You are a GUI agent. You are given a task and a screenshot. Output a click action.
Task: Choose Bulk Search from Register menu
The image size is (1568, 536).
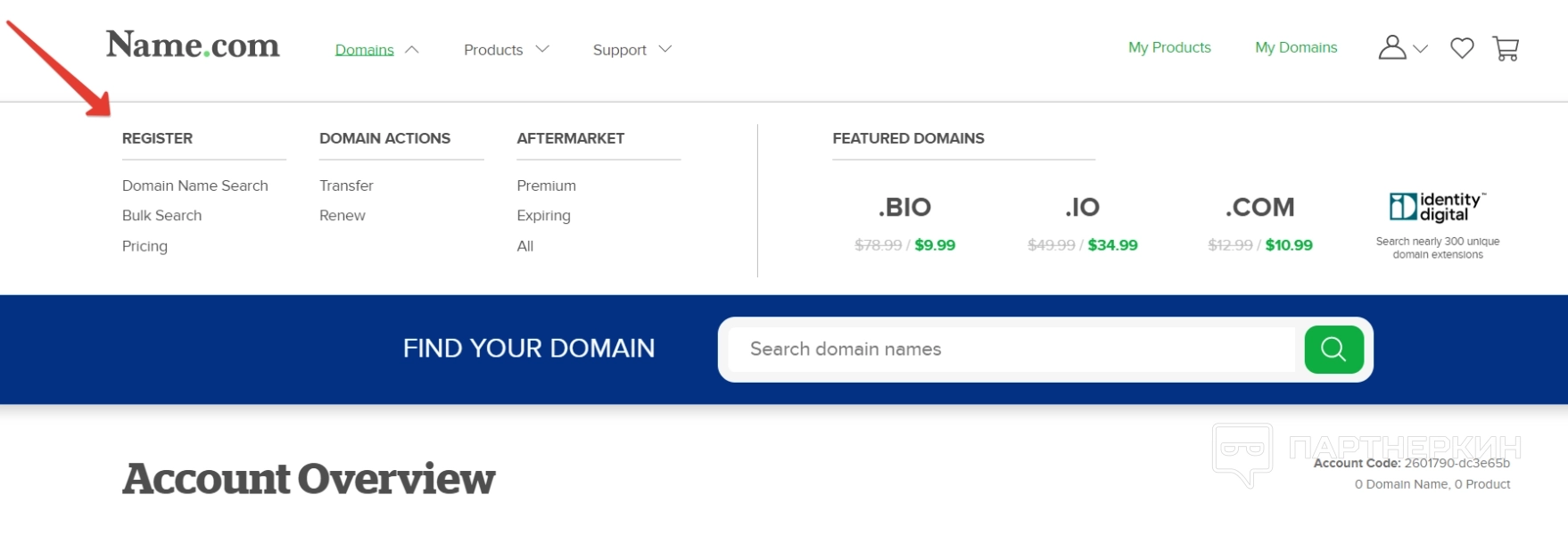pyautogui.click(x=161, y=216)
